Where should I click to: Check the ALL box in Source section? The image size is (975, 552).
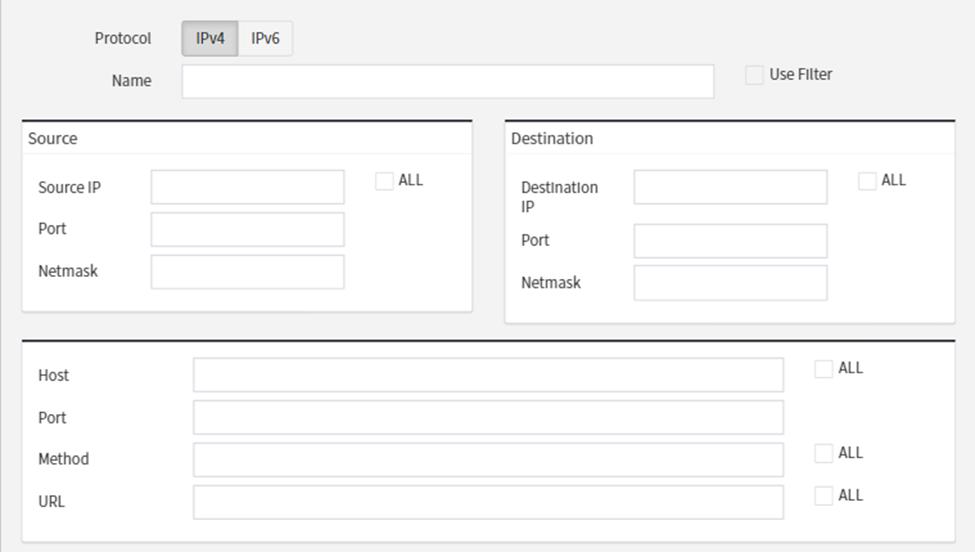384,181
